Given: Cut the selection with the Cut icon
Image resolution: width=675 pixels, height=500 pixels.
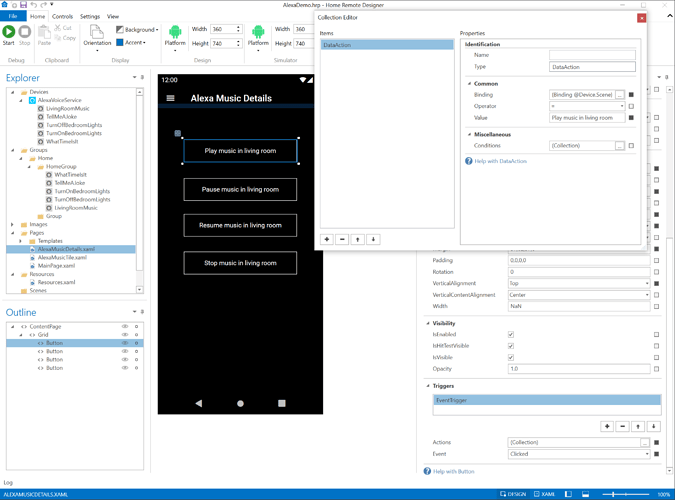Looking at the screenshot, I should [58, 28].
